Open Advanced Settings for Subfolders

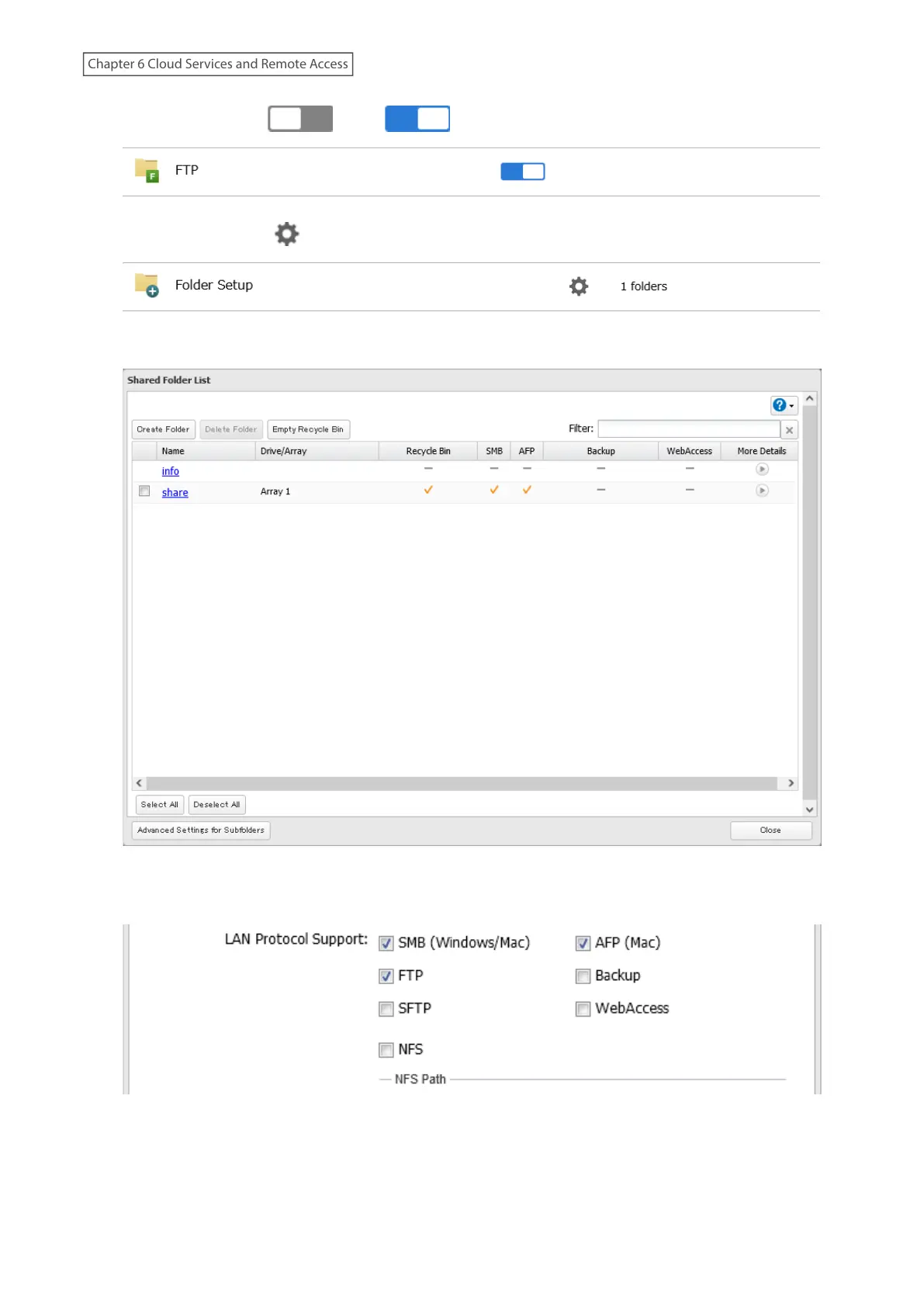[201, 830]
